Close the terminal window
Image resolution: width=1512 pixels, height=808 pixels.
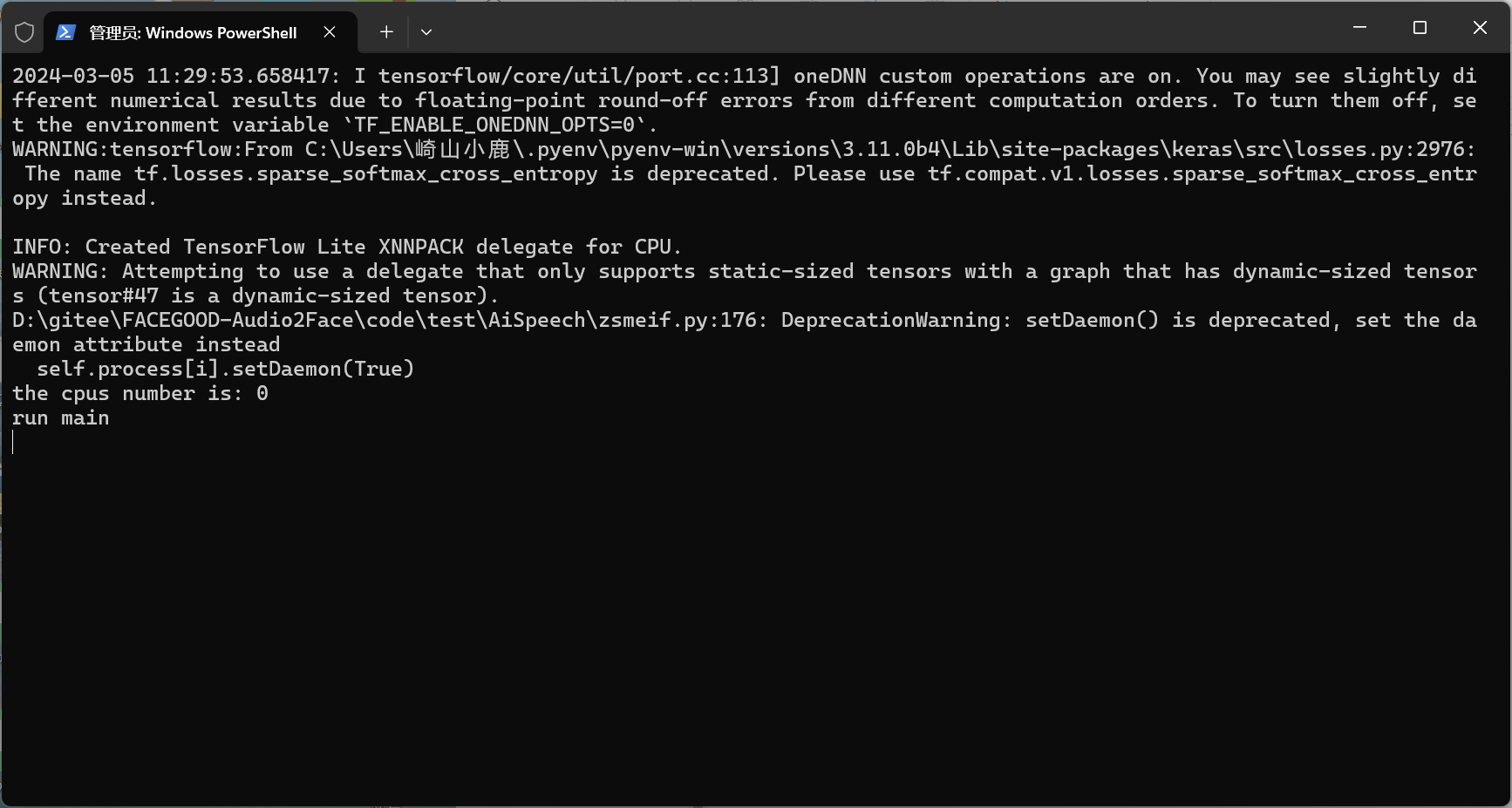[1480, 28]
